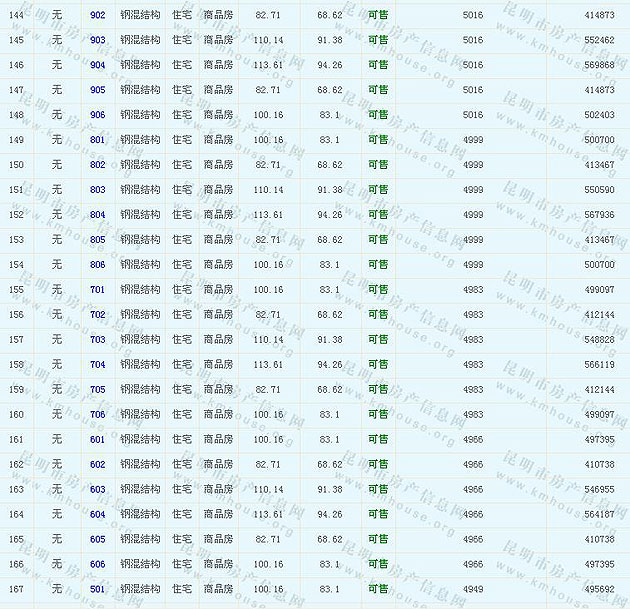Click total price 495692 cell

pos(598,590)
